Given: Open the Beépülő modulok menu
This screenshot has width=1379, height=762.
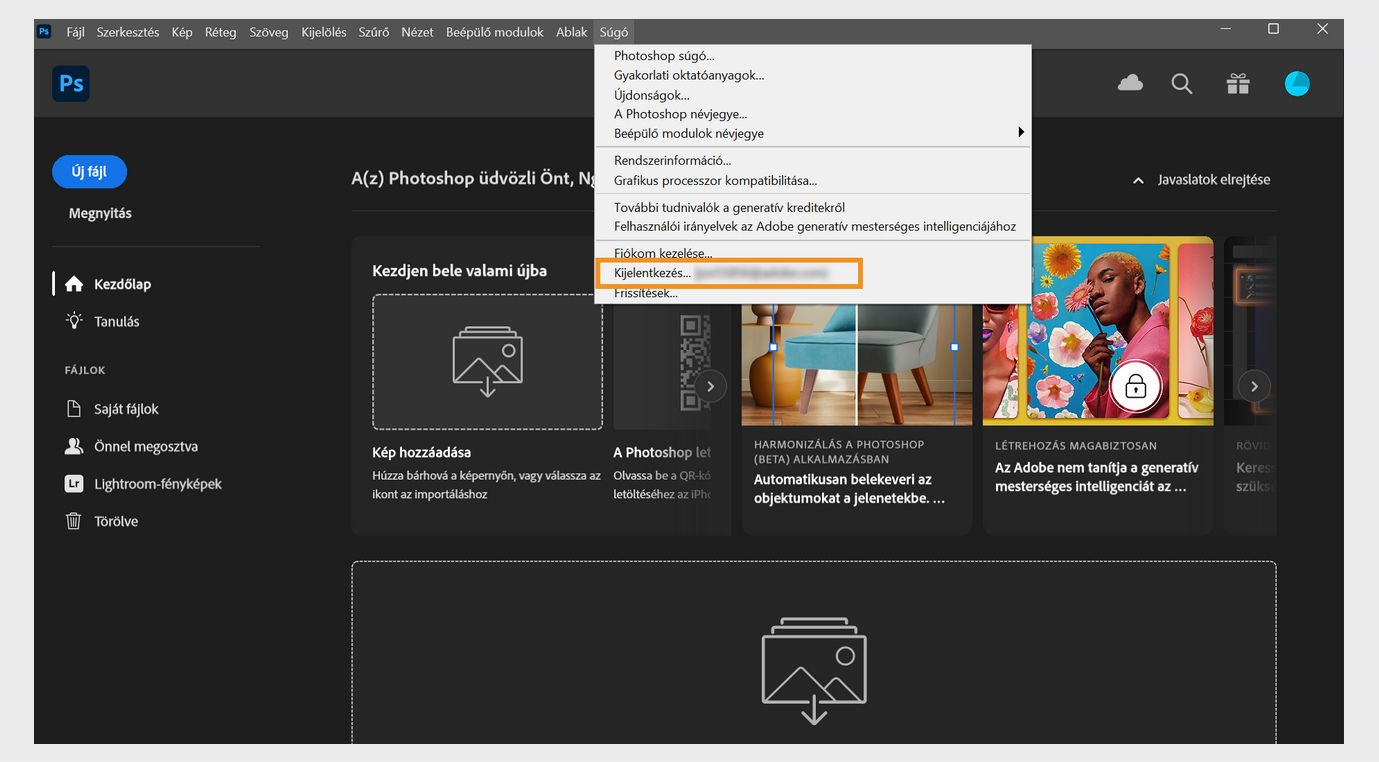Looking at the screenshot, I should coord(495,32).
